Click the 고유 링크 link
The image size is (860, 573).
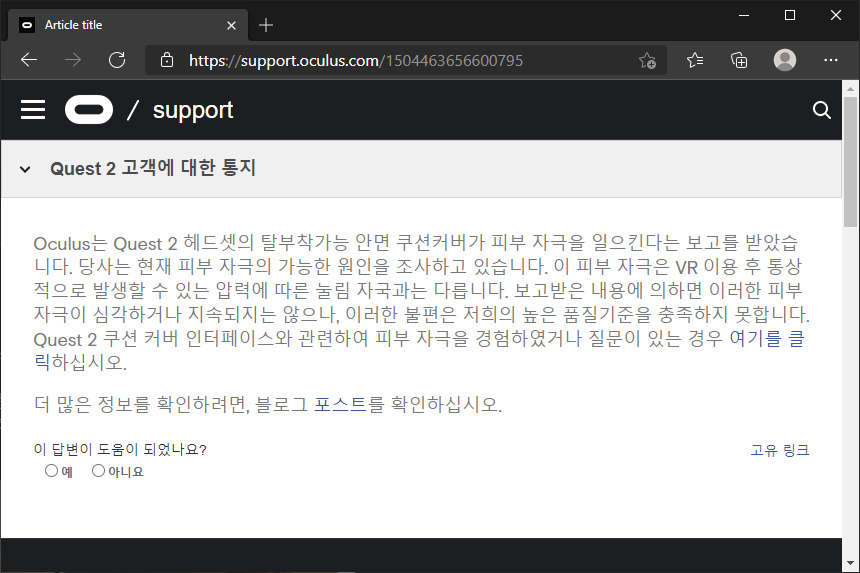[x=779, y=450]
